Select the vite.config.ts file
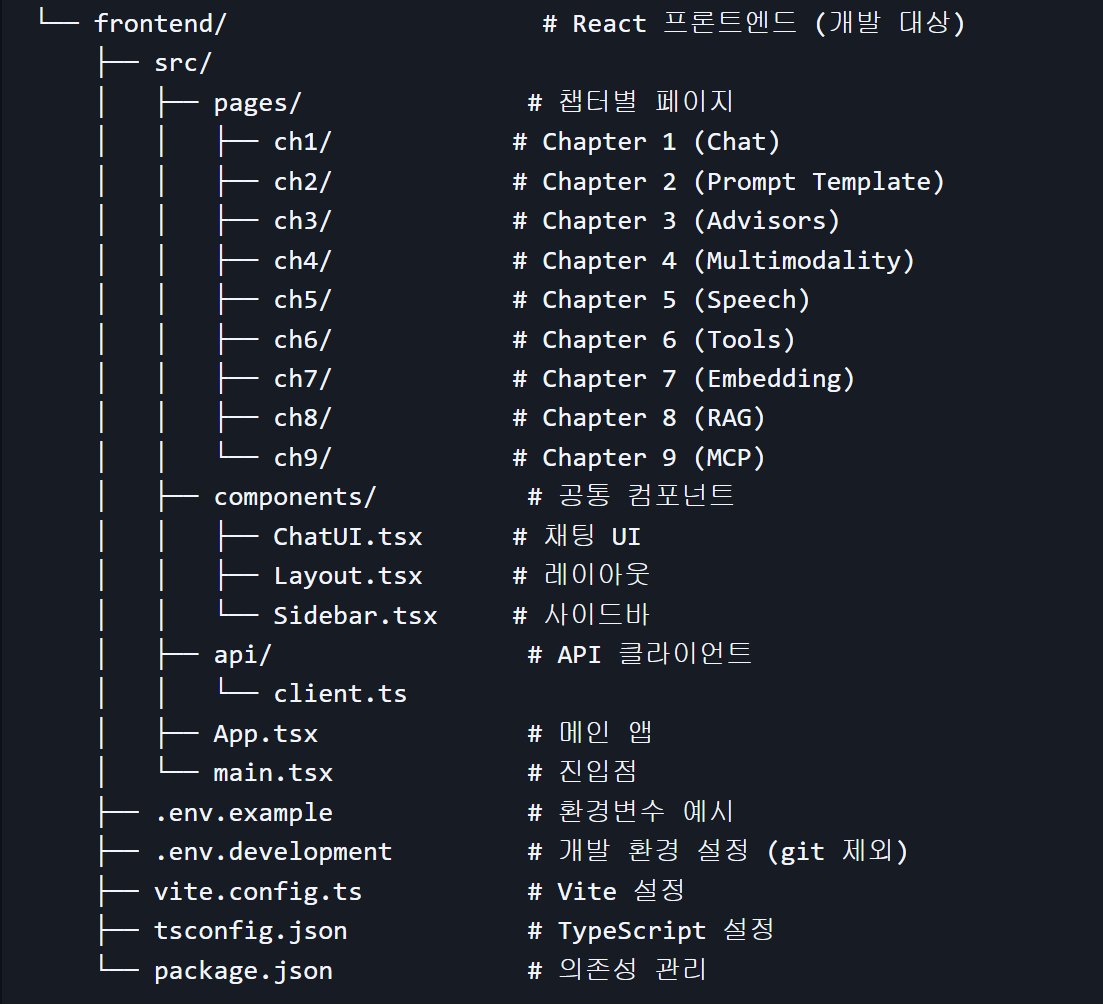The width and height of the screenshot is (1103, 1004). (x=258, y=891)
